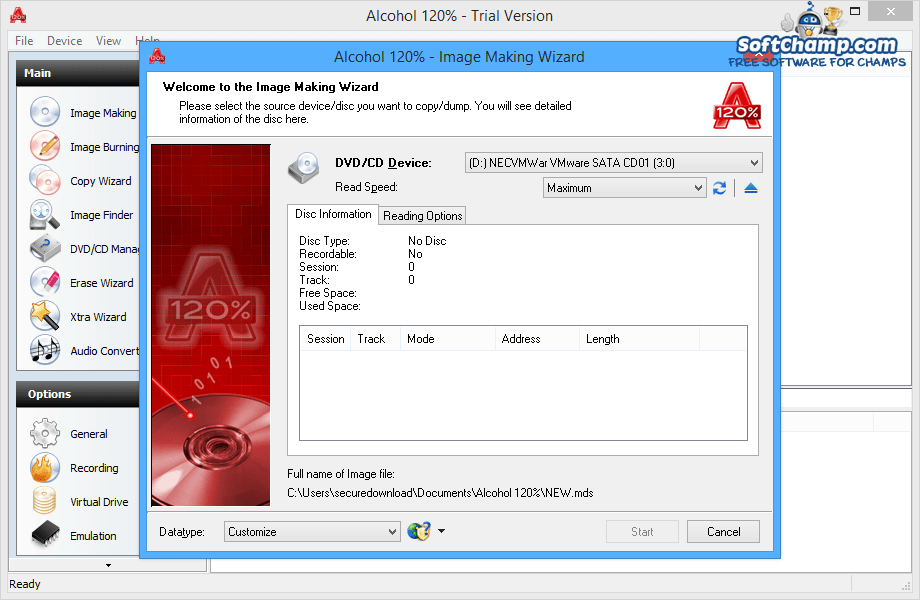This screenshot has width=920, height=600.
Task: Eject the disc tray
Action: (x=750, y=188)
